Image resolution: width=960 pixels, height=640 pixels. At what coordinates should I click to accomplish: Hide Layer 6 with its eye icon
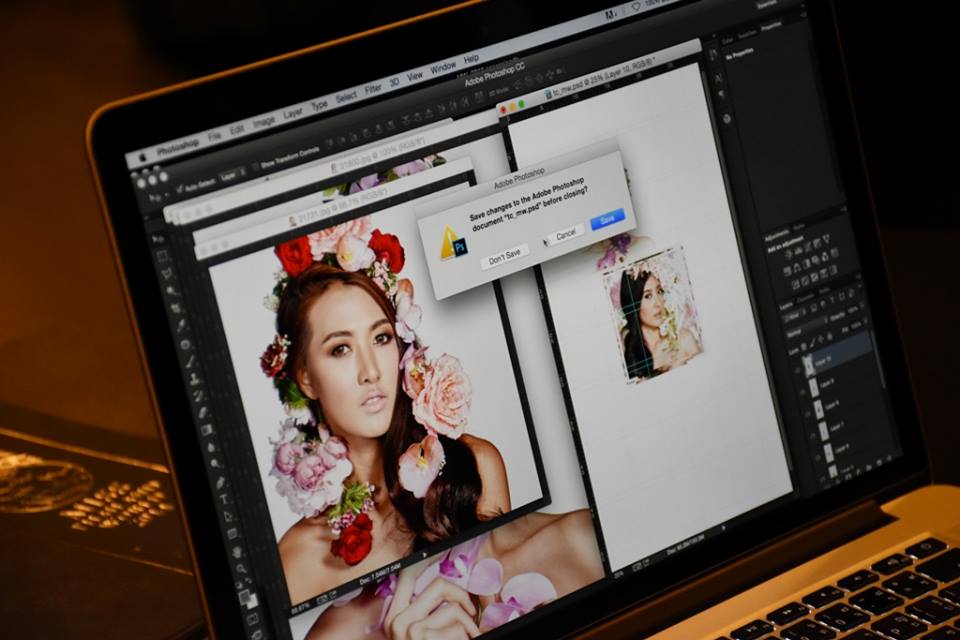817,456
